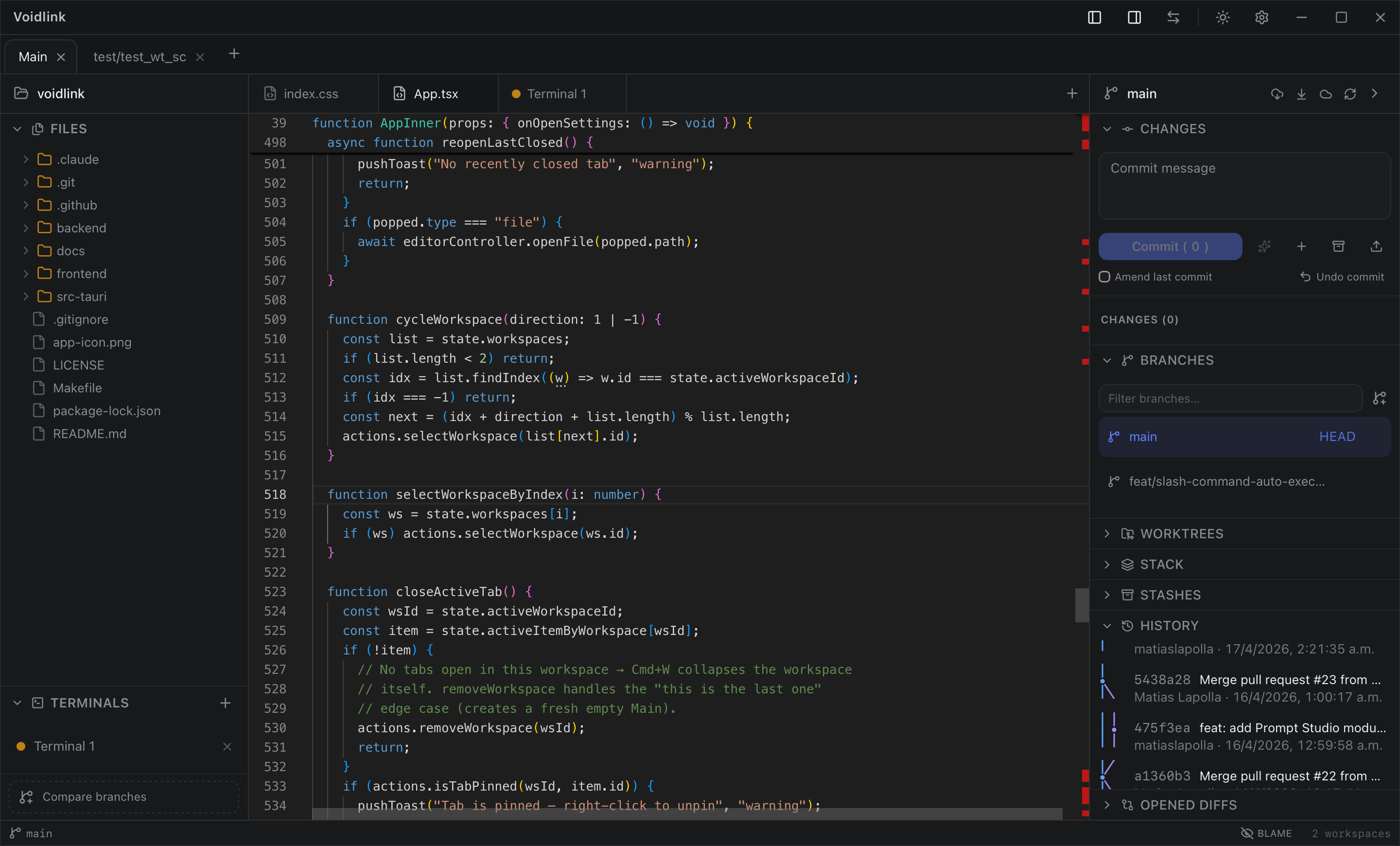Add a new workspace tab
The image size is (1400, 846).
(234, 54)
